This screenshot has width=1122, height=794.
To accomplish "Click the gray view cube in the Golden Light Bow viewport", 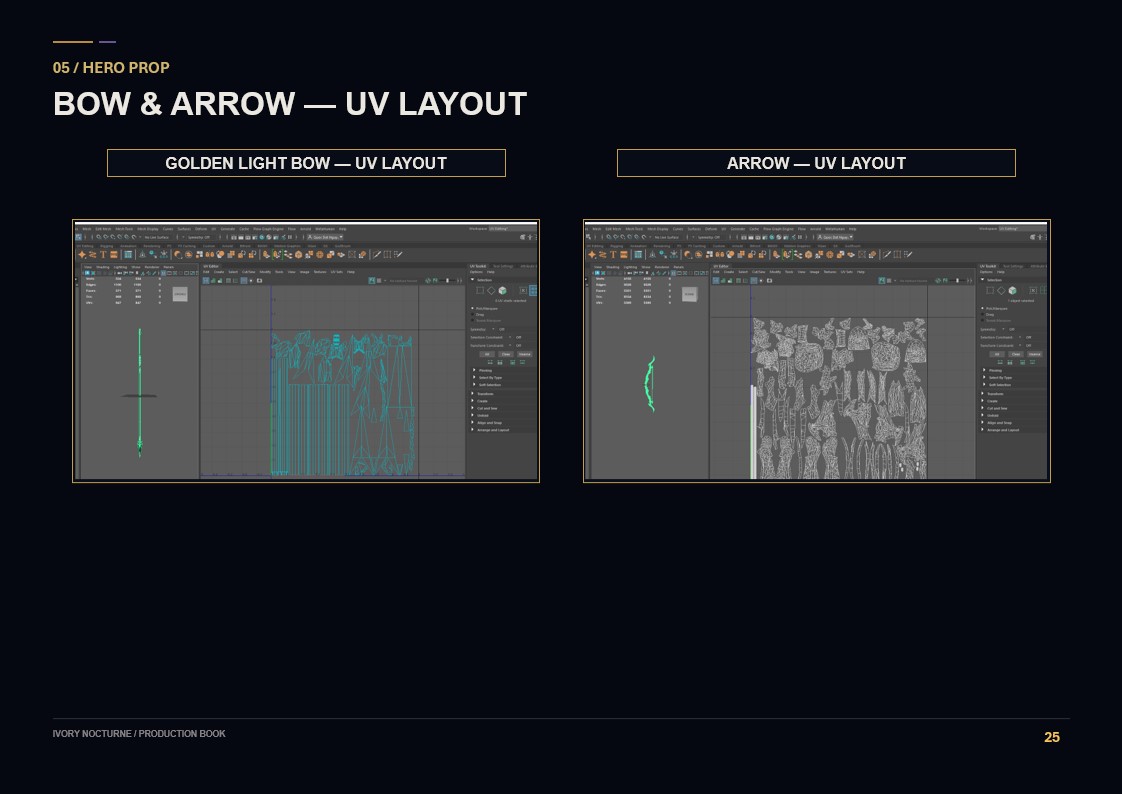I will [180, 294].
